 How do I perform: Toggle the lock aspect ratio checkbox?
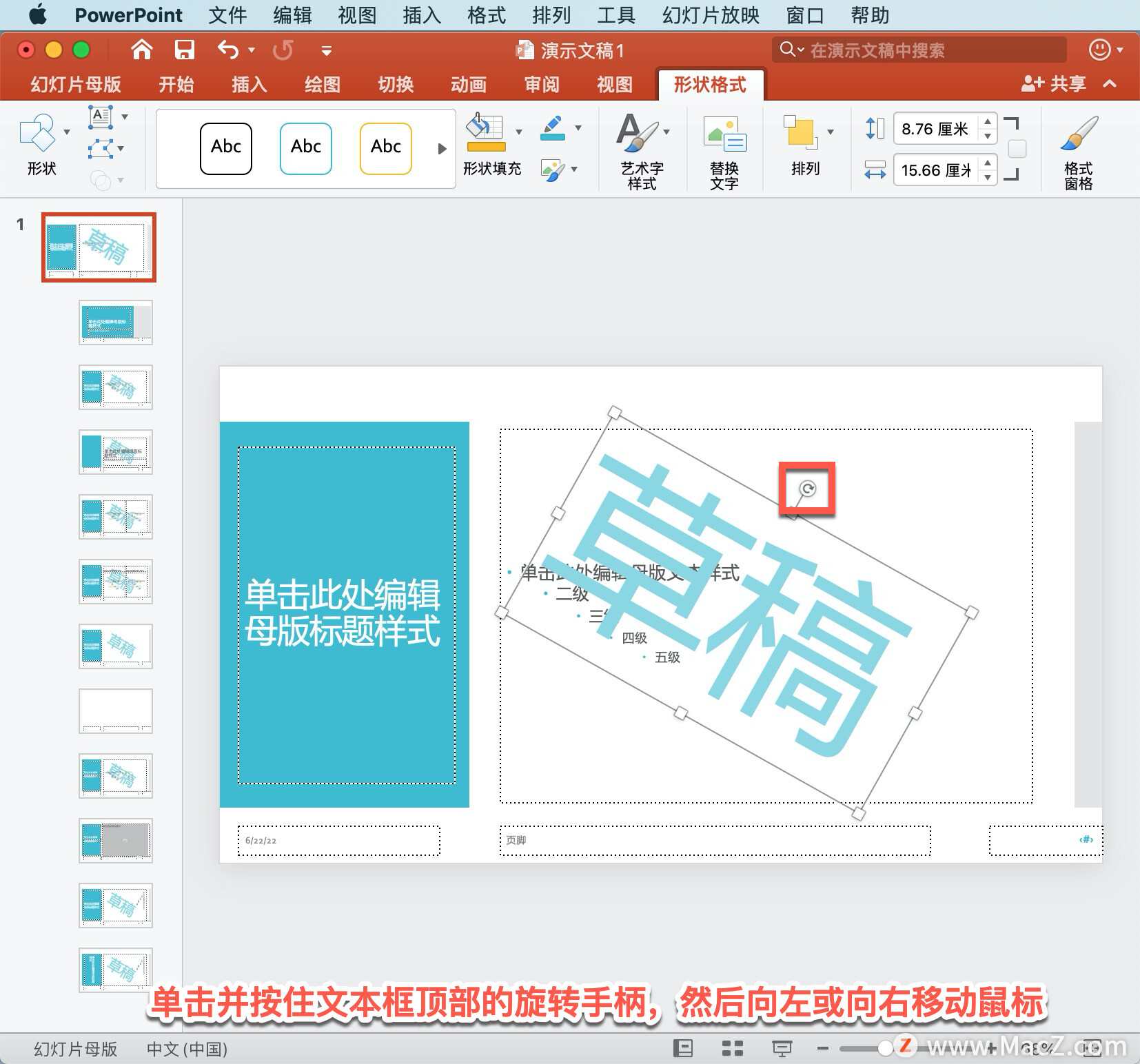1017,149
